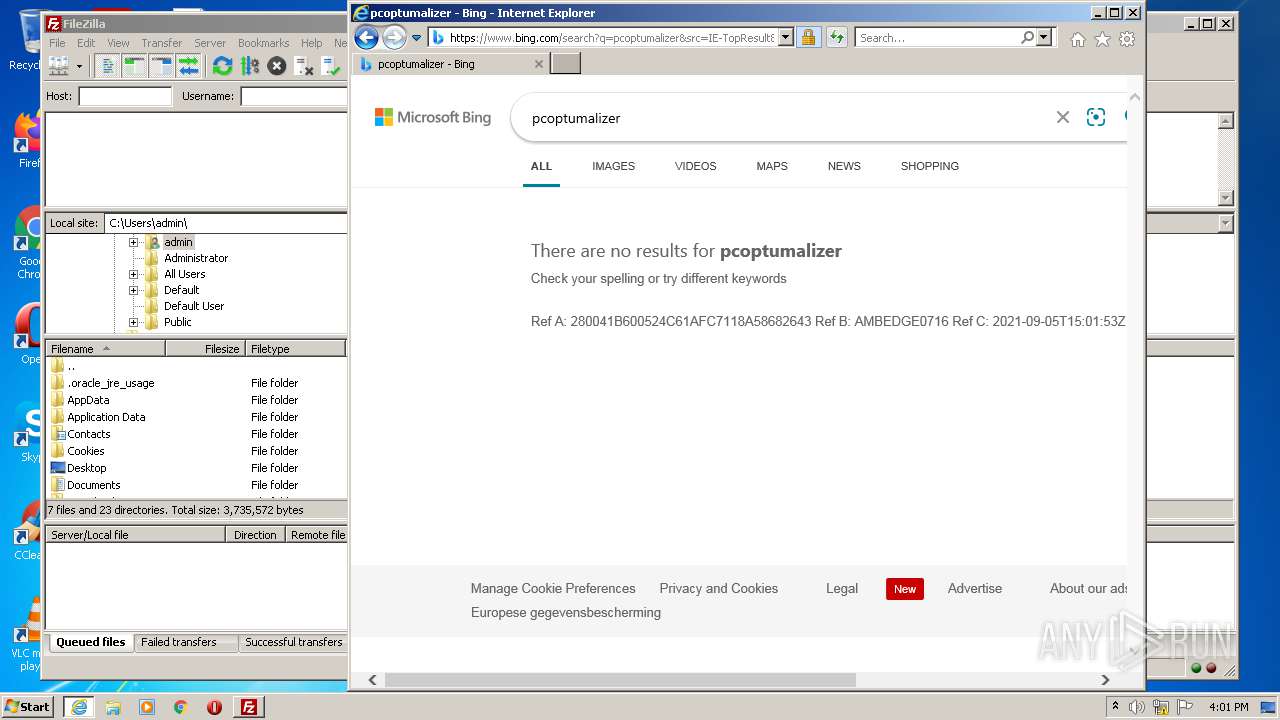
Task: Open FileZilla Site Manager icon
Action: (59, 66)
